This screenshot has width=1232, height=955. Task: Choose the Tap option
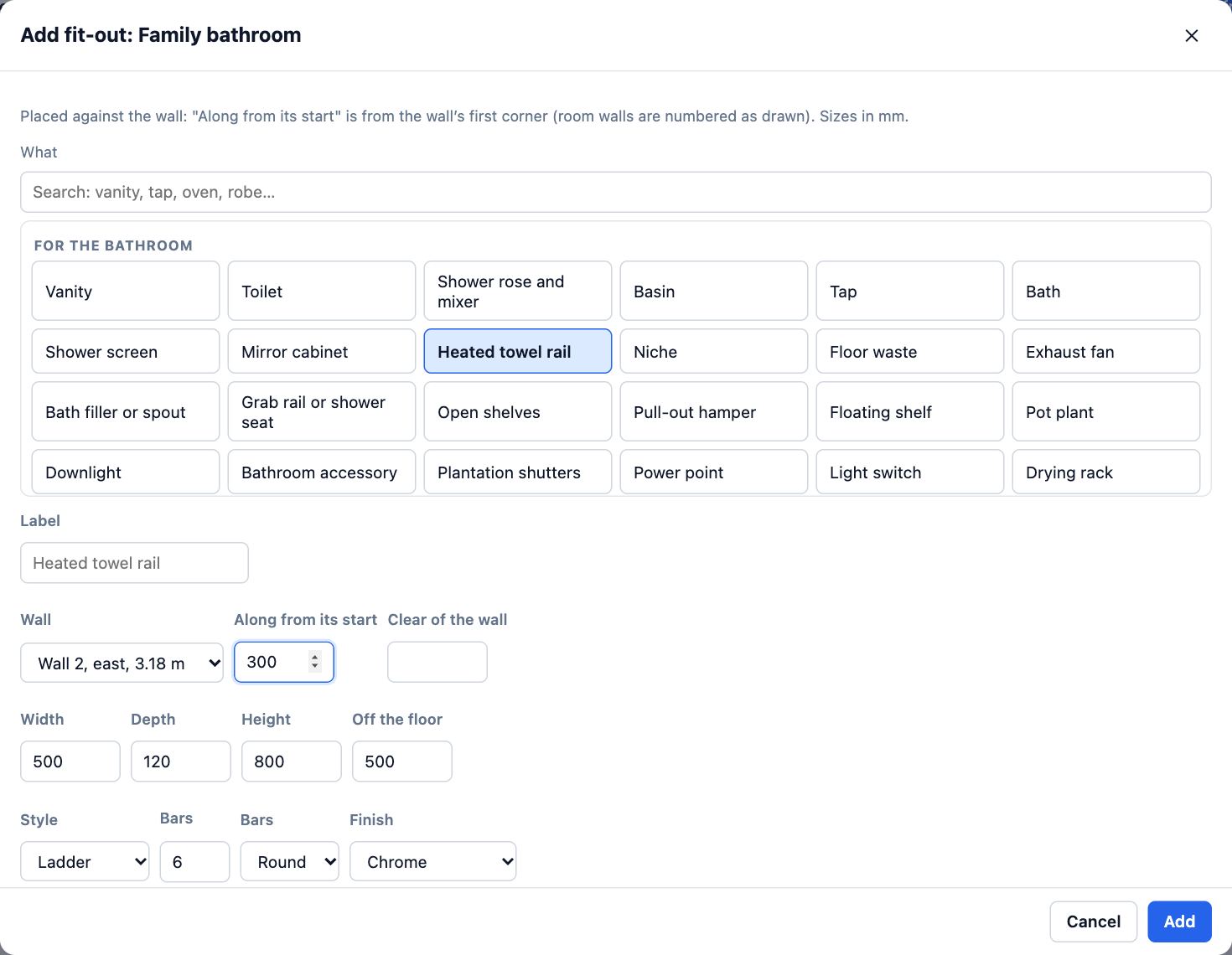coord(910,291)
